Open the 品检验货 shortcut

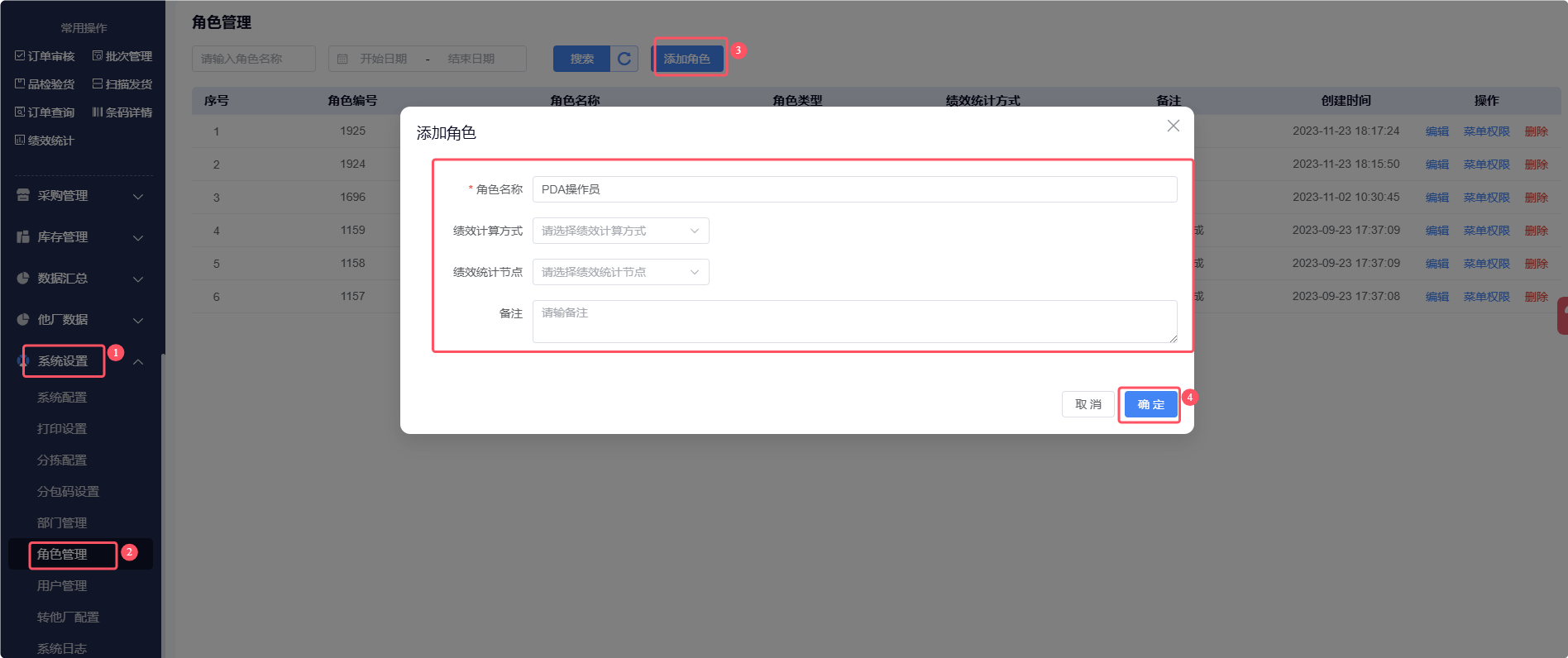45,84
